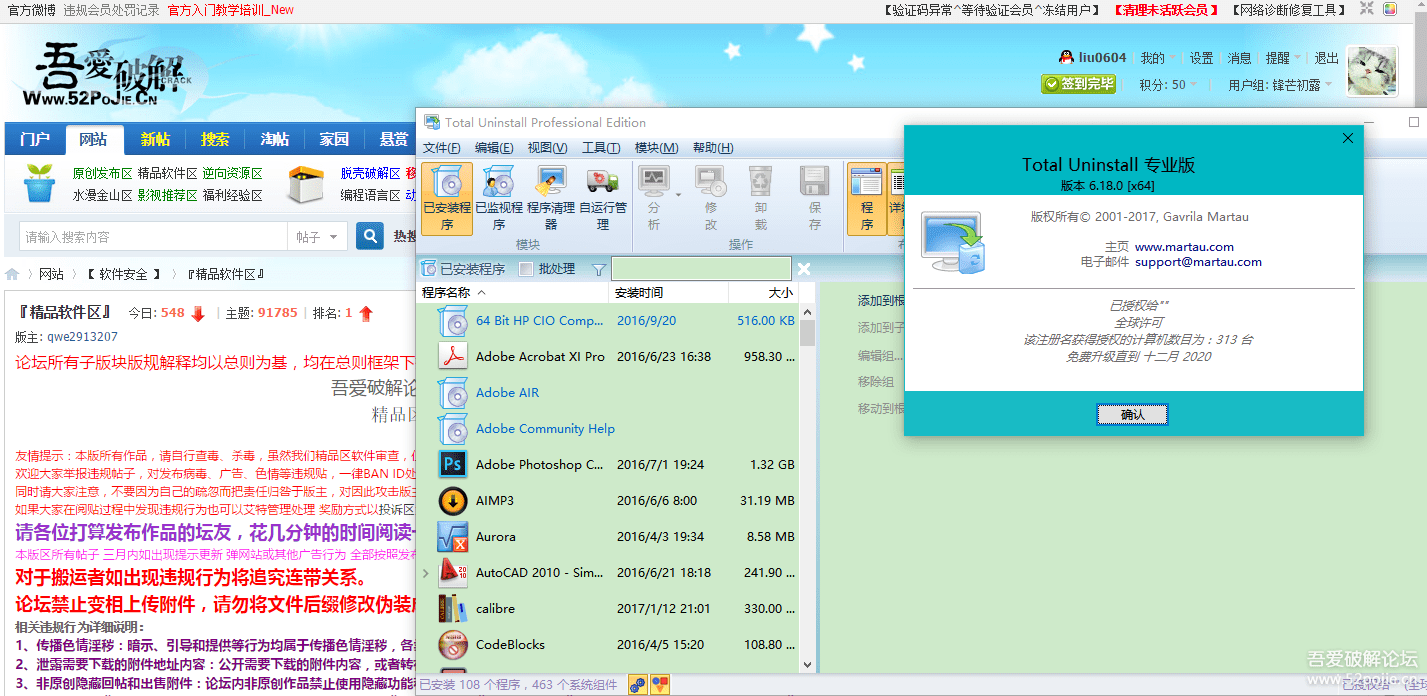Click the blue gears status bar icon
This screenshot has width=1427, height=696.
point(637,685)
